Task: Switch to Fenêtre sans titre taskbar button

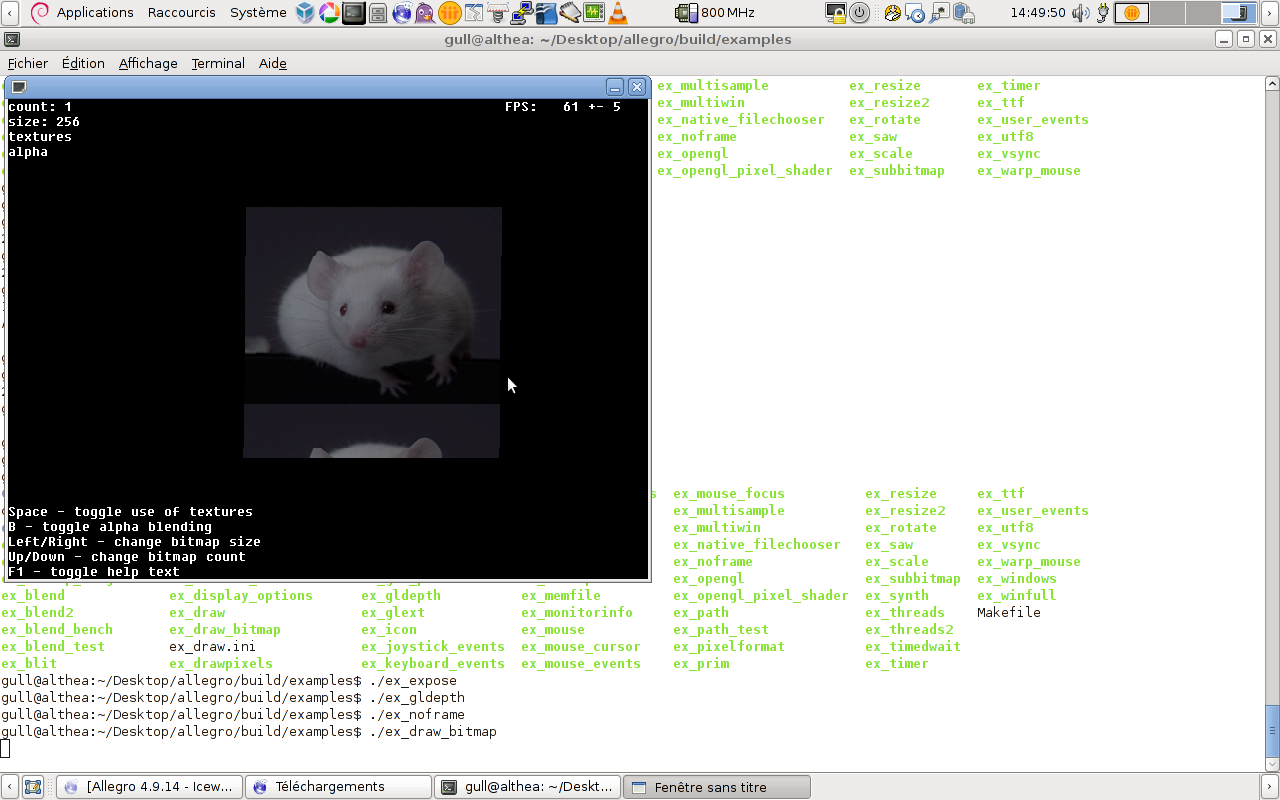Action: pos(716,787)
